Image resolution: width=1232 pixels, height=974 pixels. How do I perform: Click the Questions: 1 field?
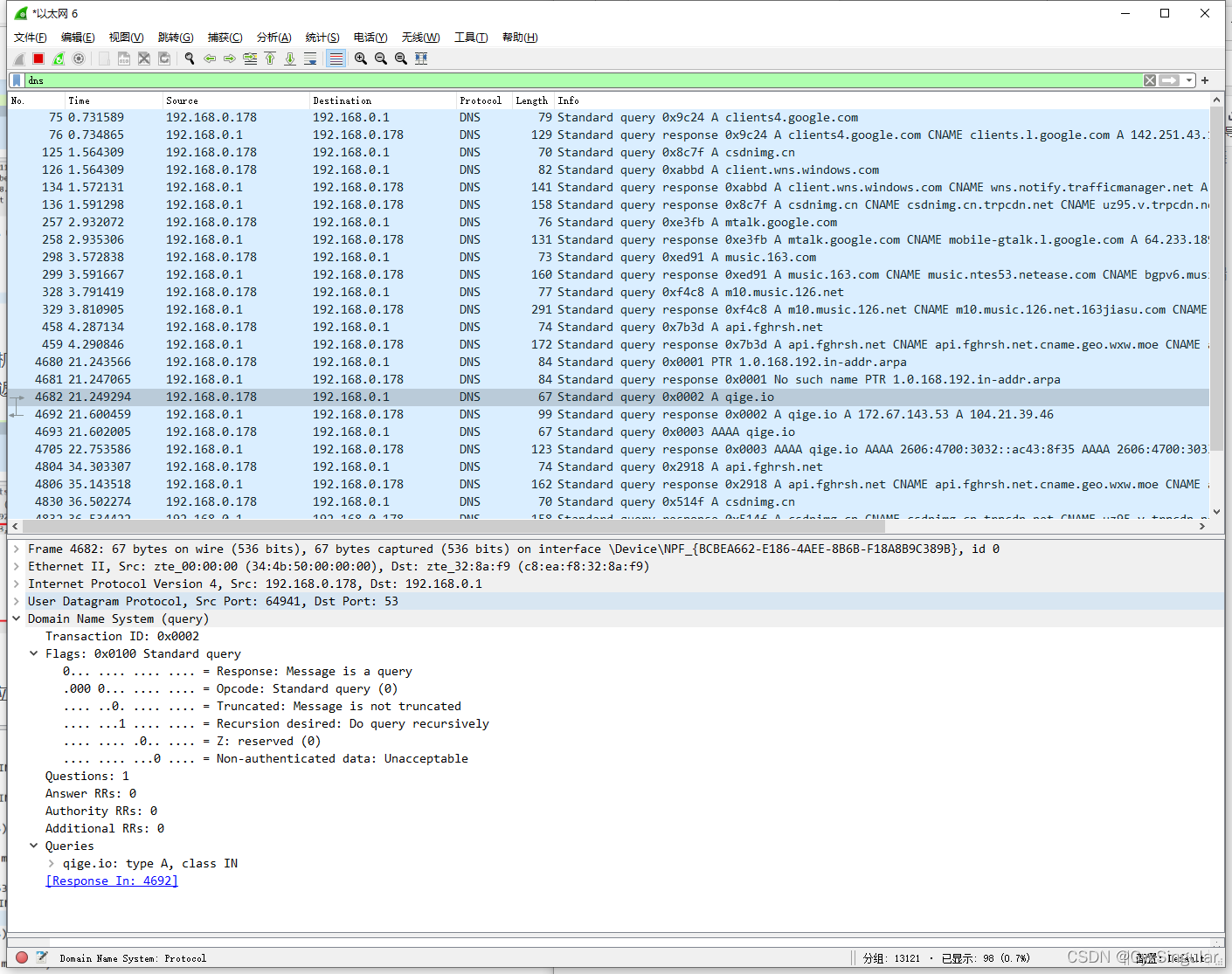(87, 776)
